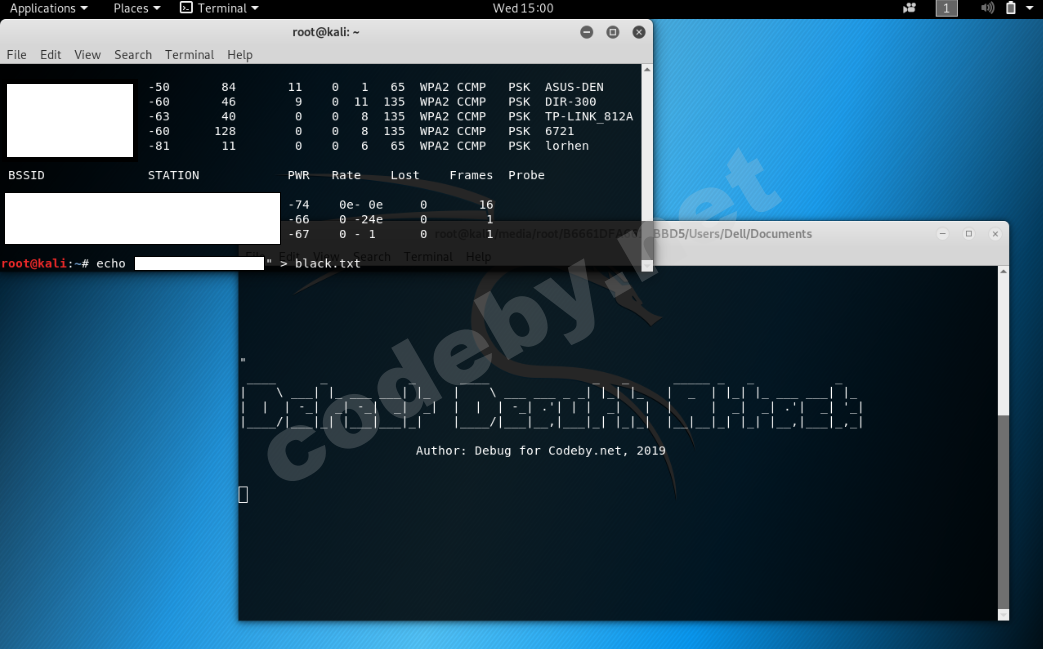This screenshot has height=649, width=1043.
Task: Open Help menu in root@kali terminal
Action: pyautogui.click(x=239, y=55)
